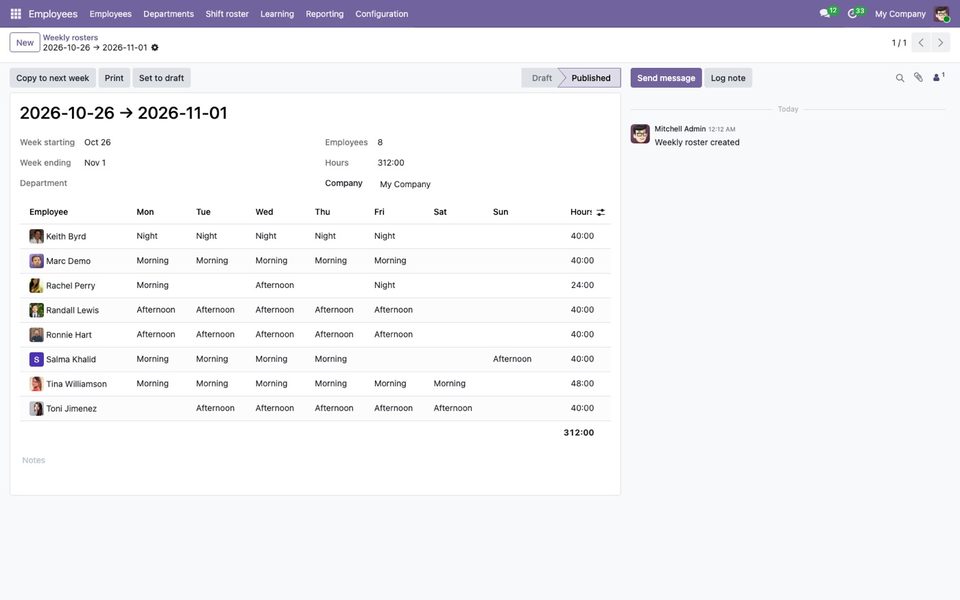Image resolution: width=960 pixels, height=600 pixels.
Task: Click Toni Jimenez's avatar
Action: click(36, 408)
